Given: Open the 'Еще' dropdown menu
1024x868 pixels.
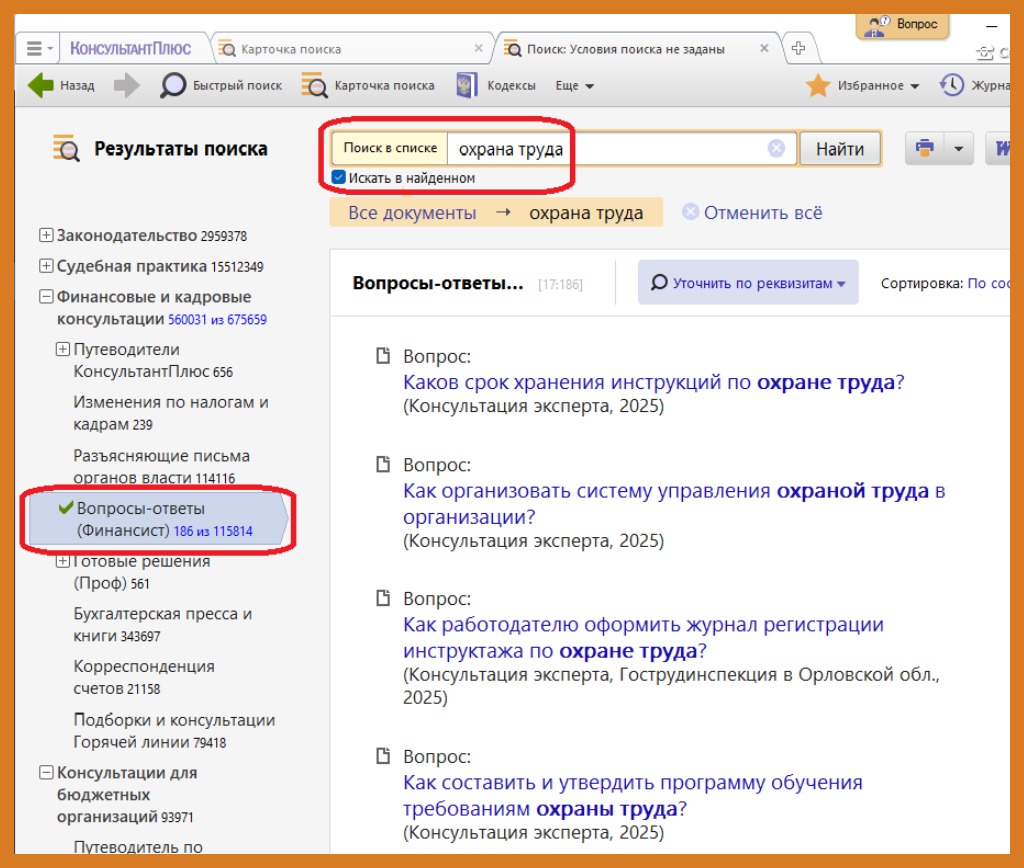Looking at the screenshot, I should coord(574,86).
